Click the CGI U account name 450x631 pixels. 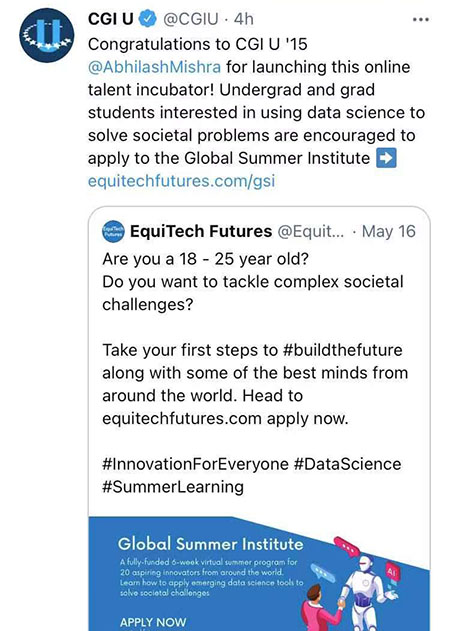click(110, 19)
